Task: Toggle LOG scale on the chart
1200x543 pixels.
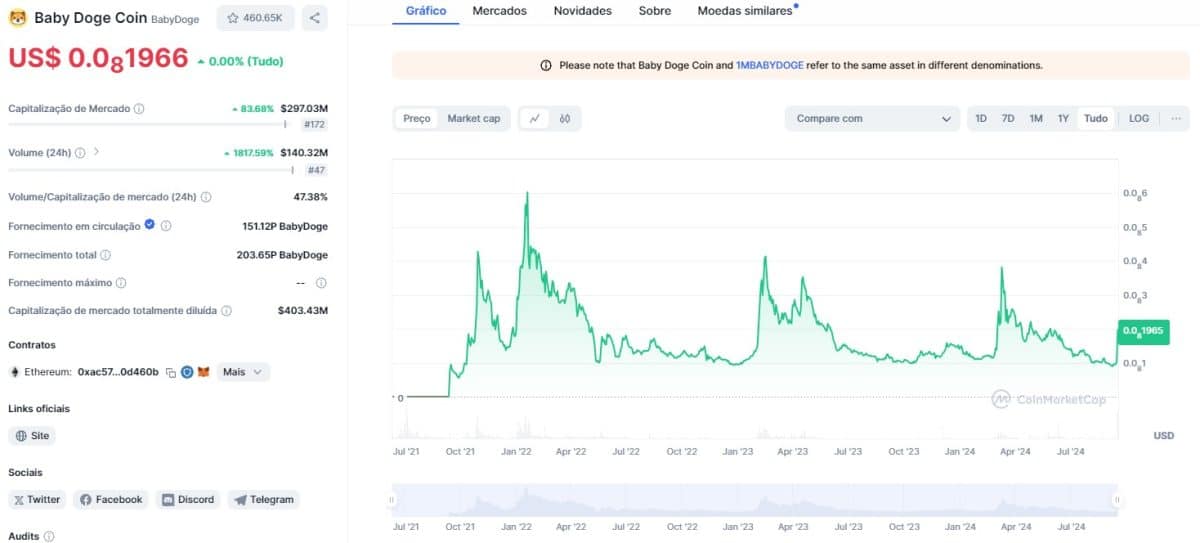Action: (x=1139, y=118)
